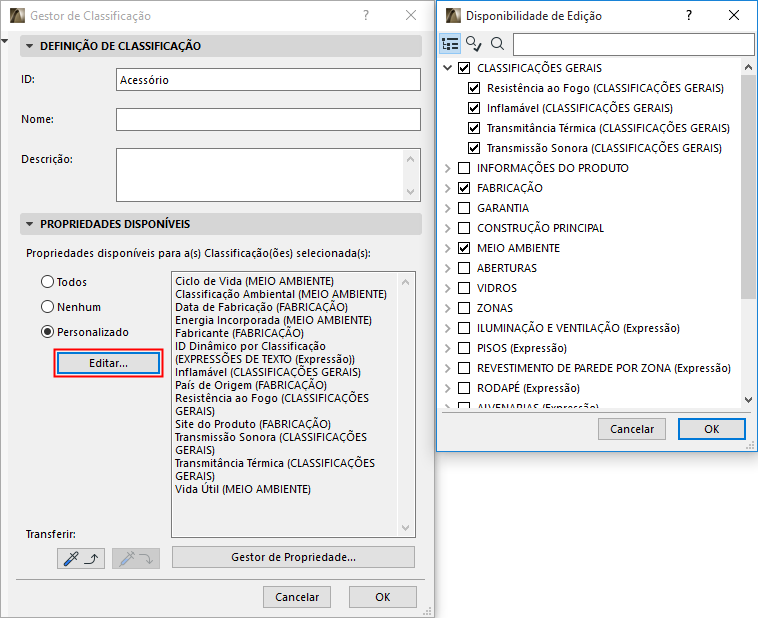Image resolution: width=758 pixels, height=618 pixels.
Task: Click the magnifier search icon
Action: click(x=497, y=44)
